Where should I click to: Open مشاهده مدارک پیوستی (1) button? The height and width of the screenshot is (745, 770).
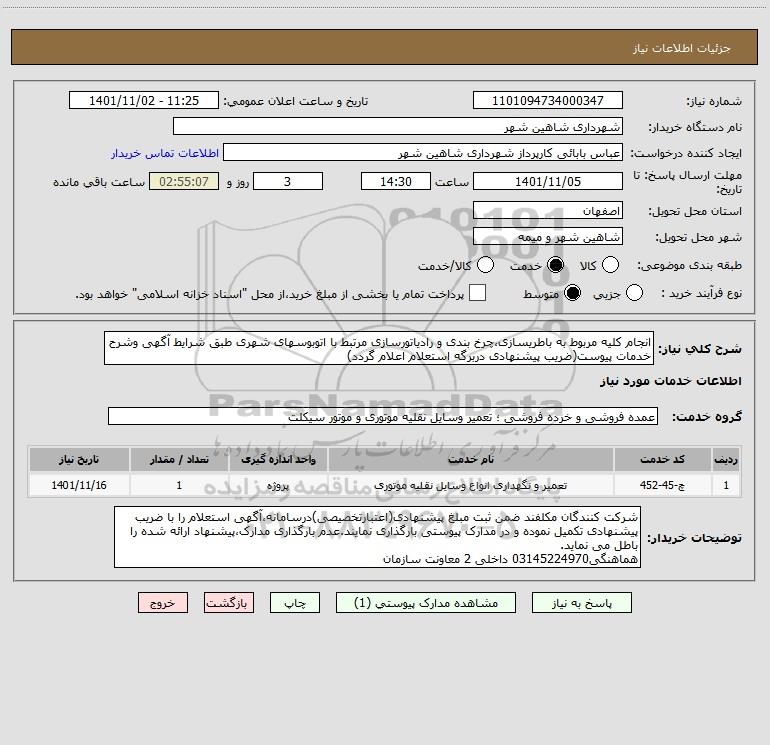click(x=426, y=603)
